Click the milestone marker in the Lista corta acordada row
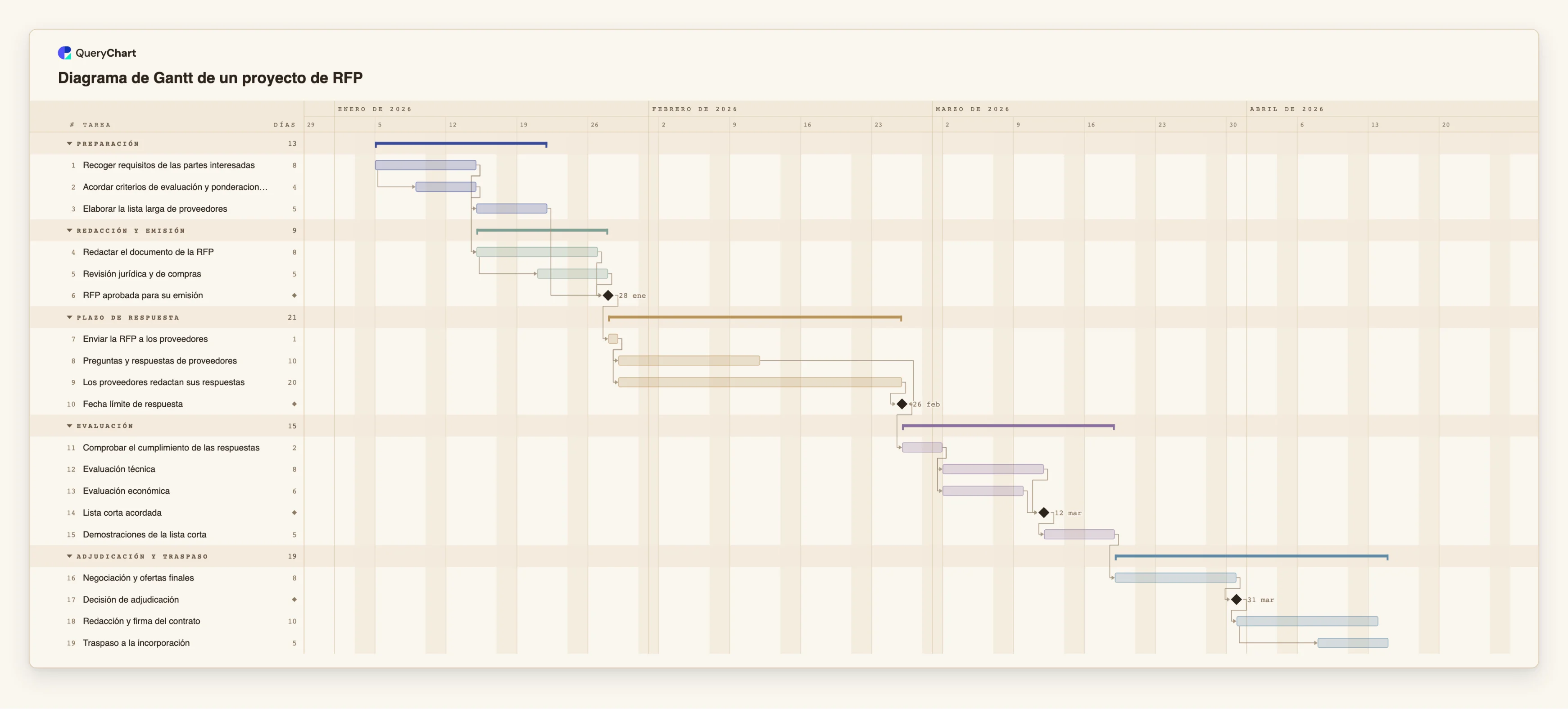Image resolution: width=1568 pixels, height=709 pixels. pyautogui.click(x=295, y=513)
